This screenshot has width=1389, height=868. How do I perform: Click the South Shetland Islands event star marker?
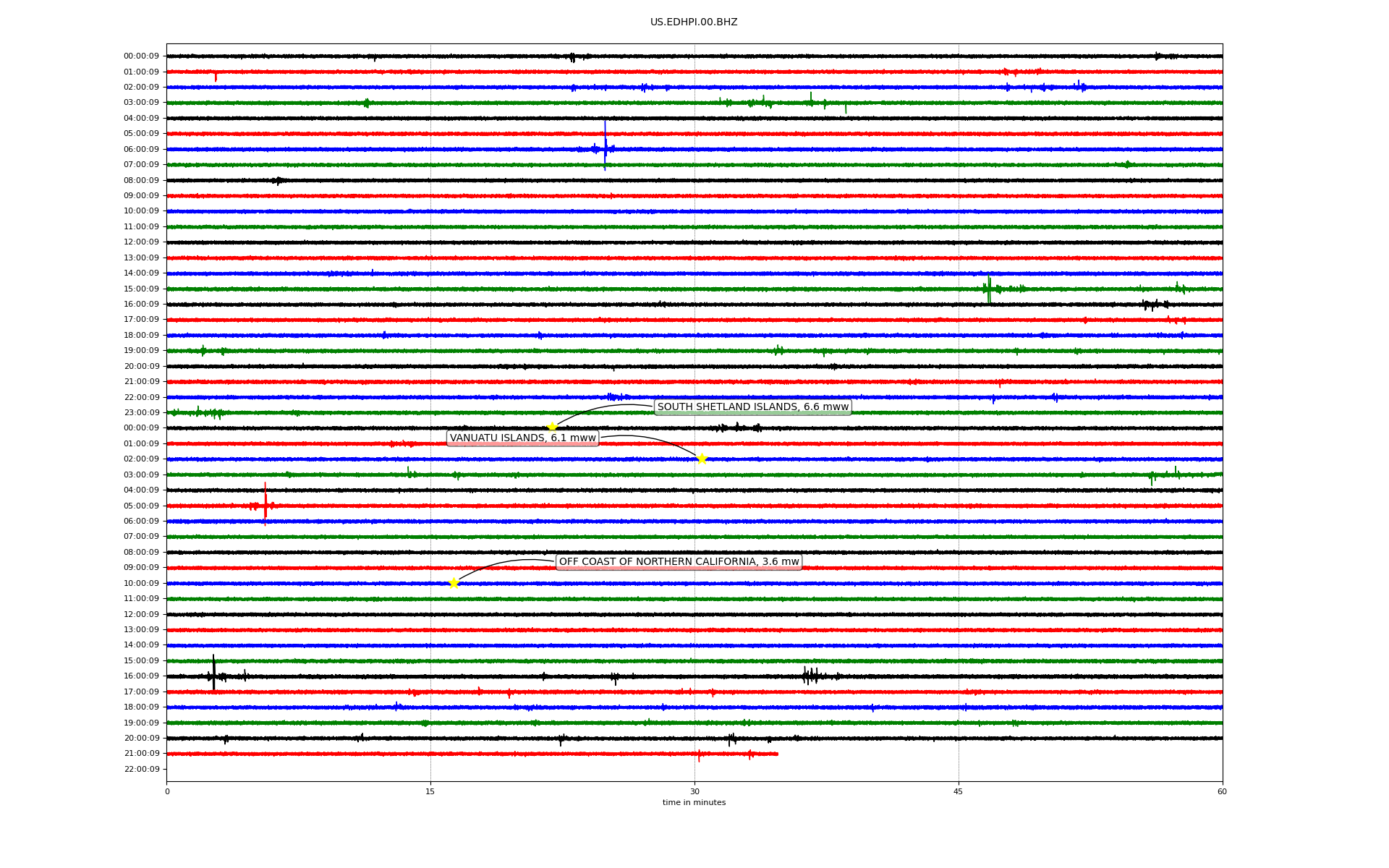tap(552, 427)
